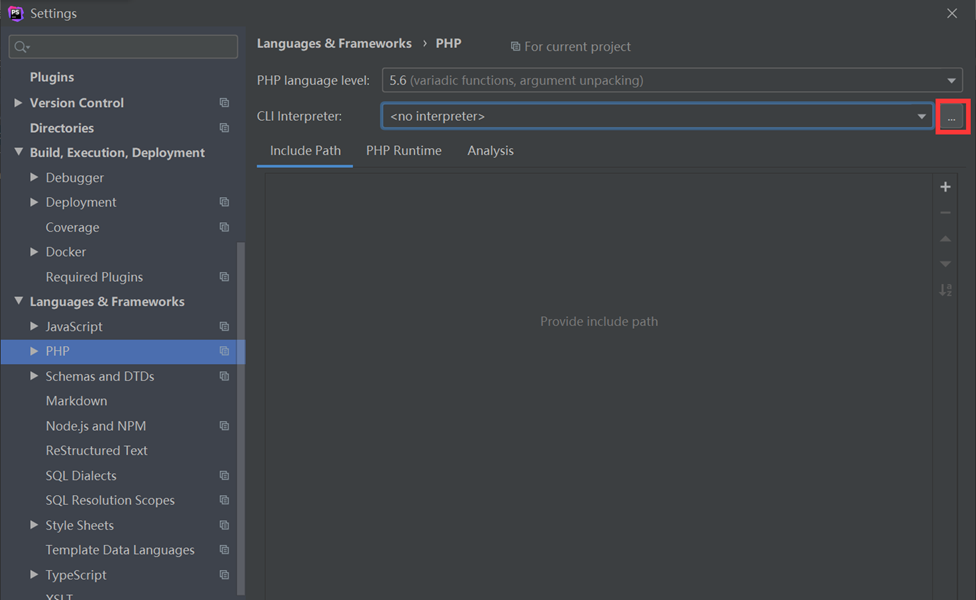Click the CLI Interpreter browse (...) button
Screen dimensions: 976x600
click(x=952, y=116)
